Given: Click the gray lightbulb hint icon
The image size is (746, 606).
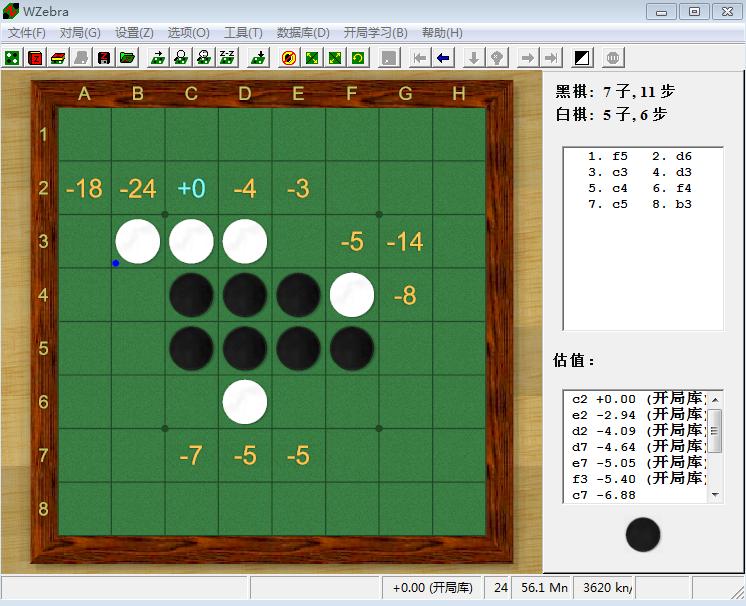Looking at the screenshot, I should pyautogui.click(x=497, y=58).
